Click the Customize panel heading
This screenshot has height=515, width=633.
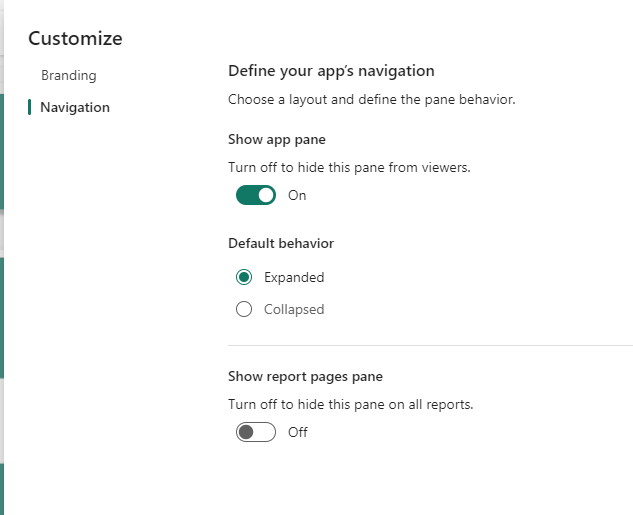(75, 39)
